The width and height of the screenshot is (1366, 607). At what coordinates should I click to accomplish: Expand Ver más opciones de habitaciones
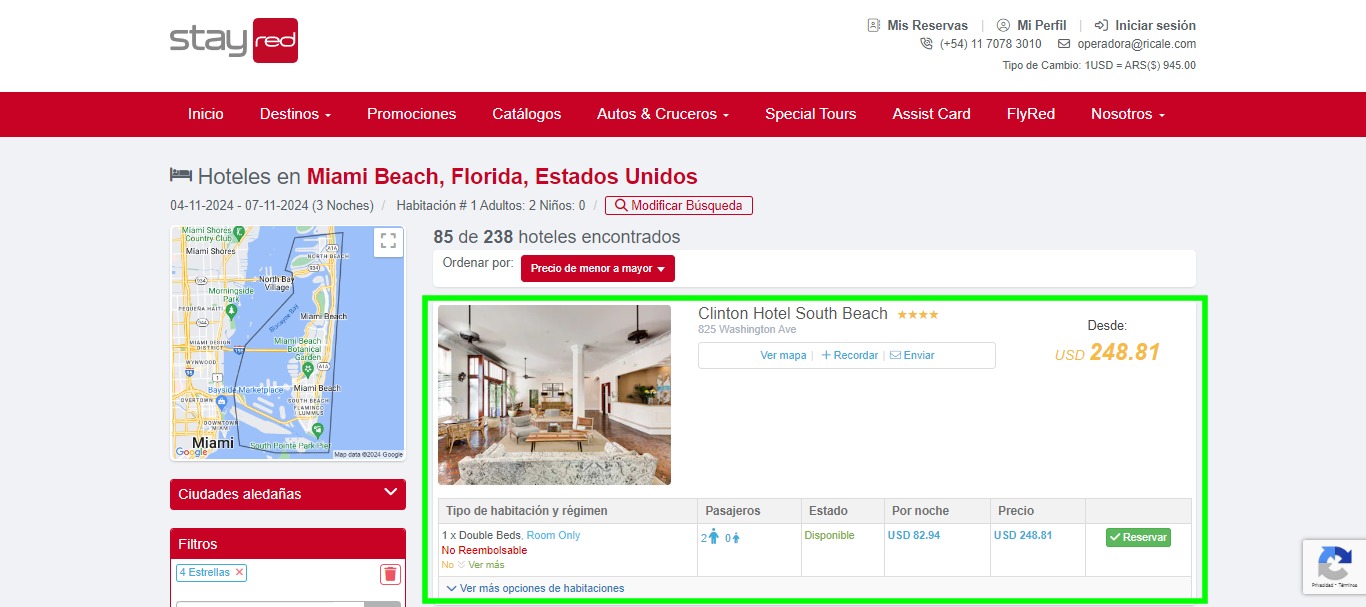coord(535,588)
